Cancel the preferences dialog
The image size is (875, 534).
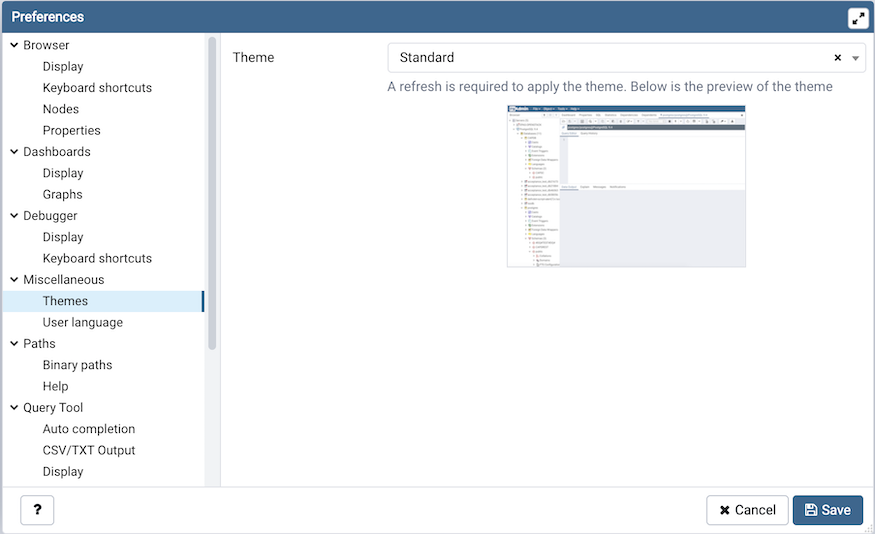click(747, 510)
